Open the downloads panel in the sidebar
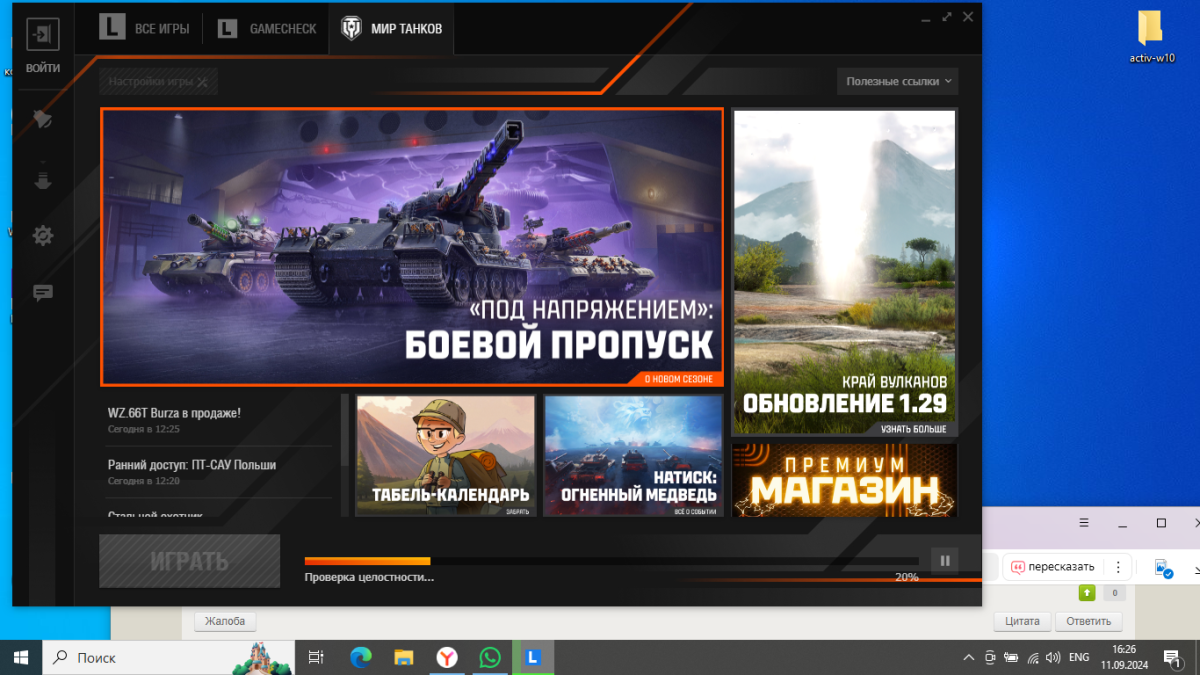 pyautogui.click(x=43, y=179)
